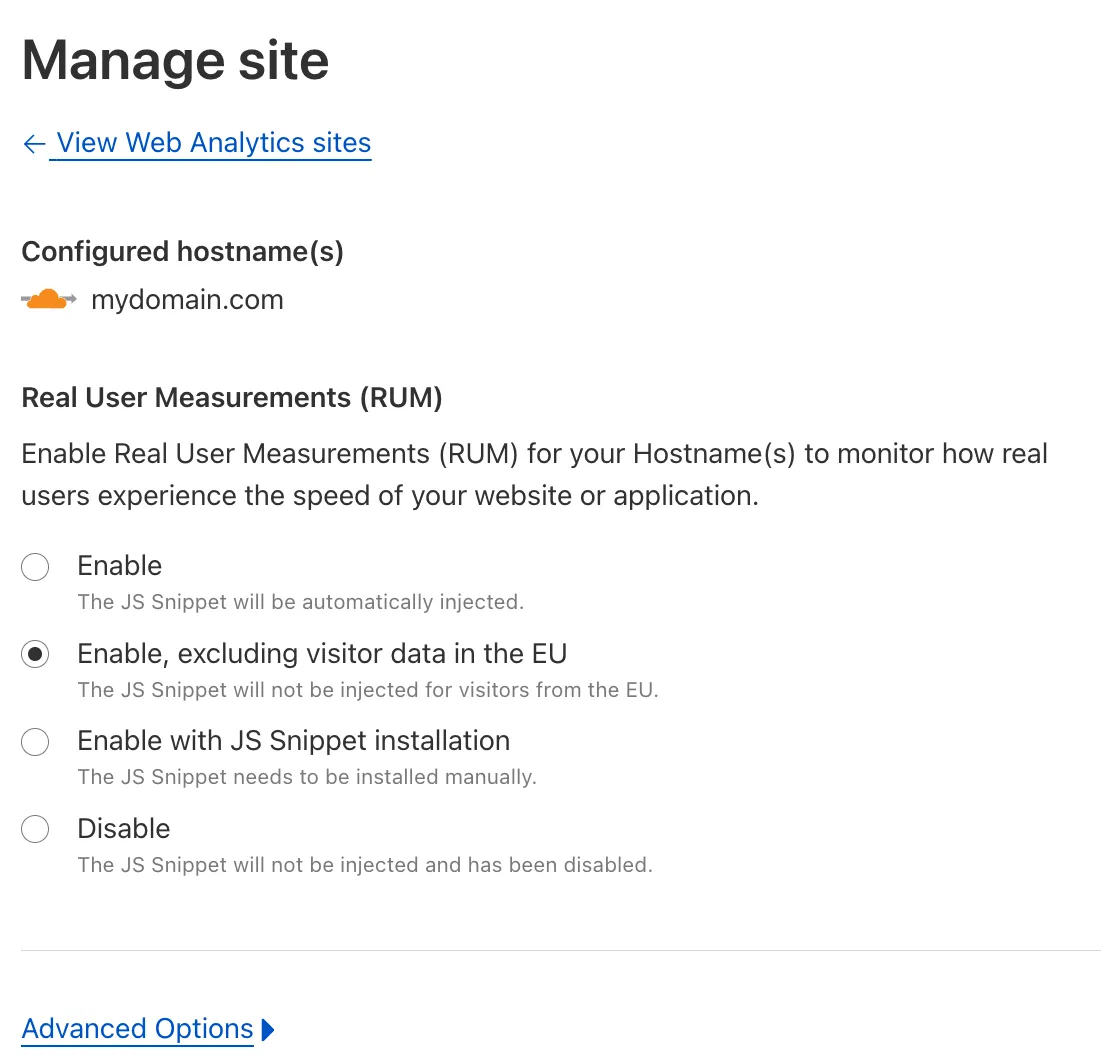
Task: Click the Real User Measurements section title
Action: (232, 397)
